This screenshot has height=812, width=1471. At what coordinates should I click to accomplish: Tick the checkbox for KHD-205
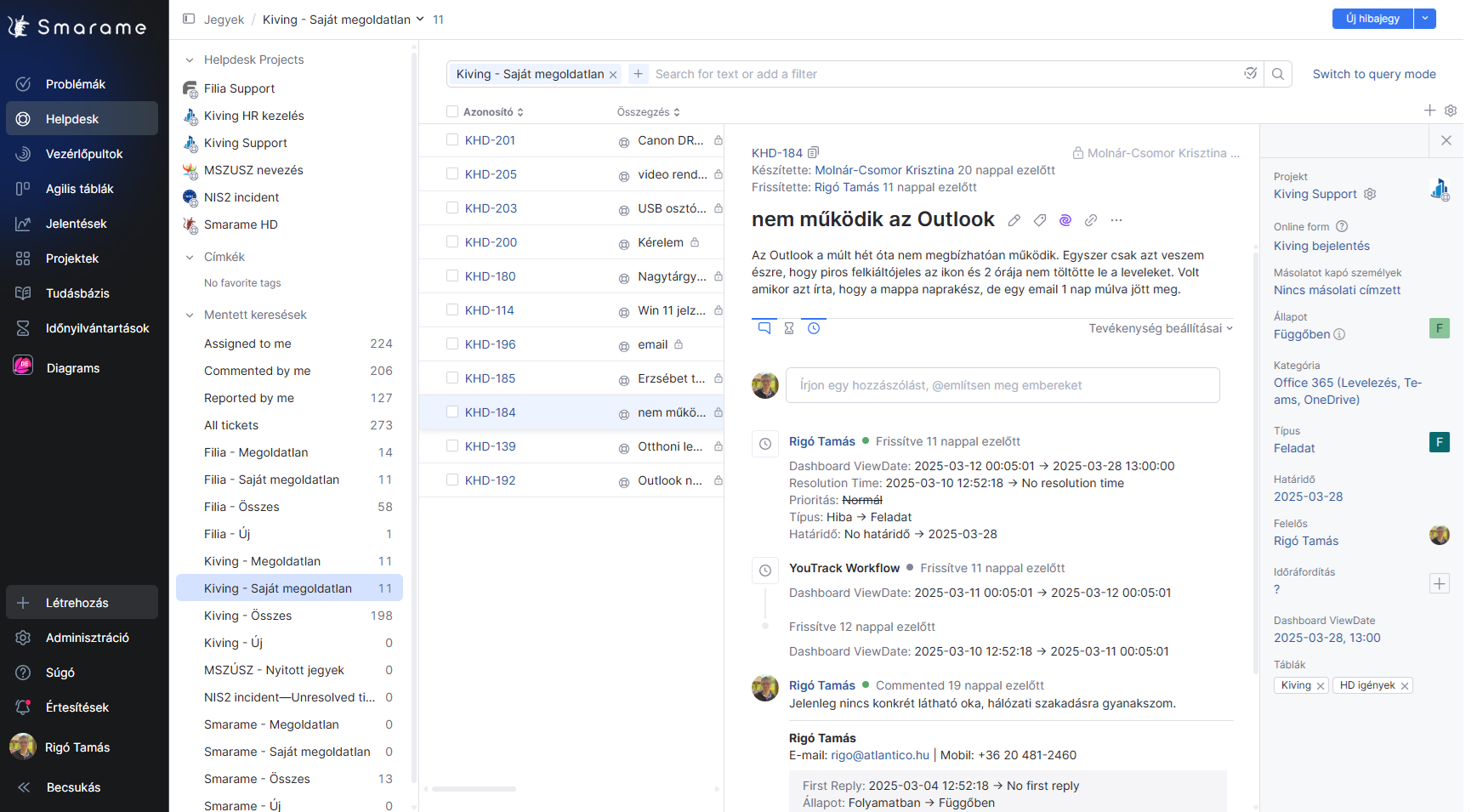452,174
